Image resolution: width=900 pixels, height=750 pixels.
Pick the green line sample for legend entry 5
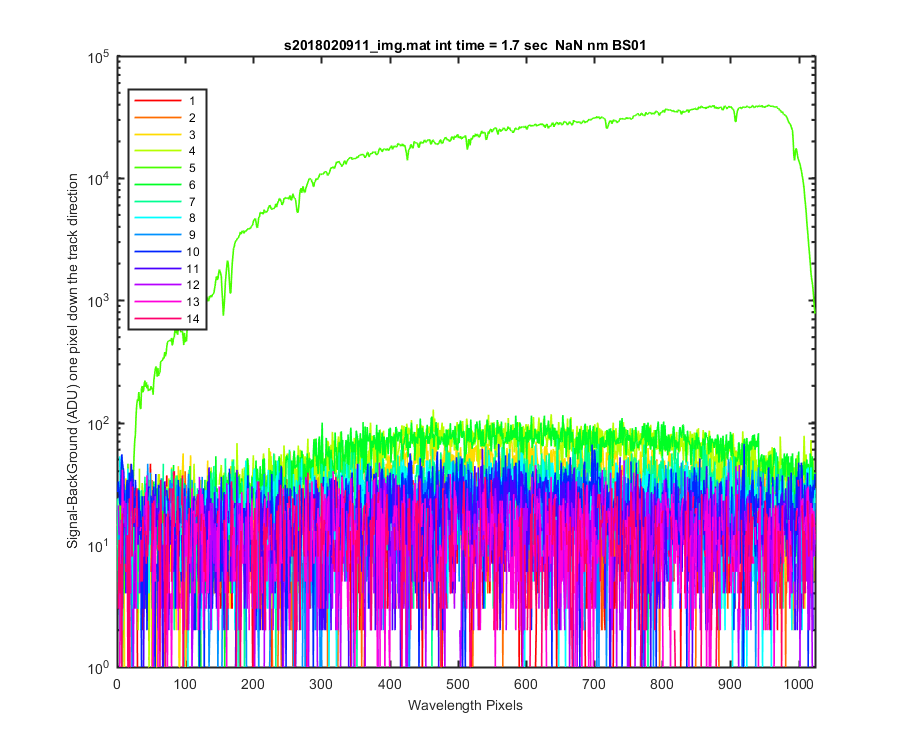[158, 168]
